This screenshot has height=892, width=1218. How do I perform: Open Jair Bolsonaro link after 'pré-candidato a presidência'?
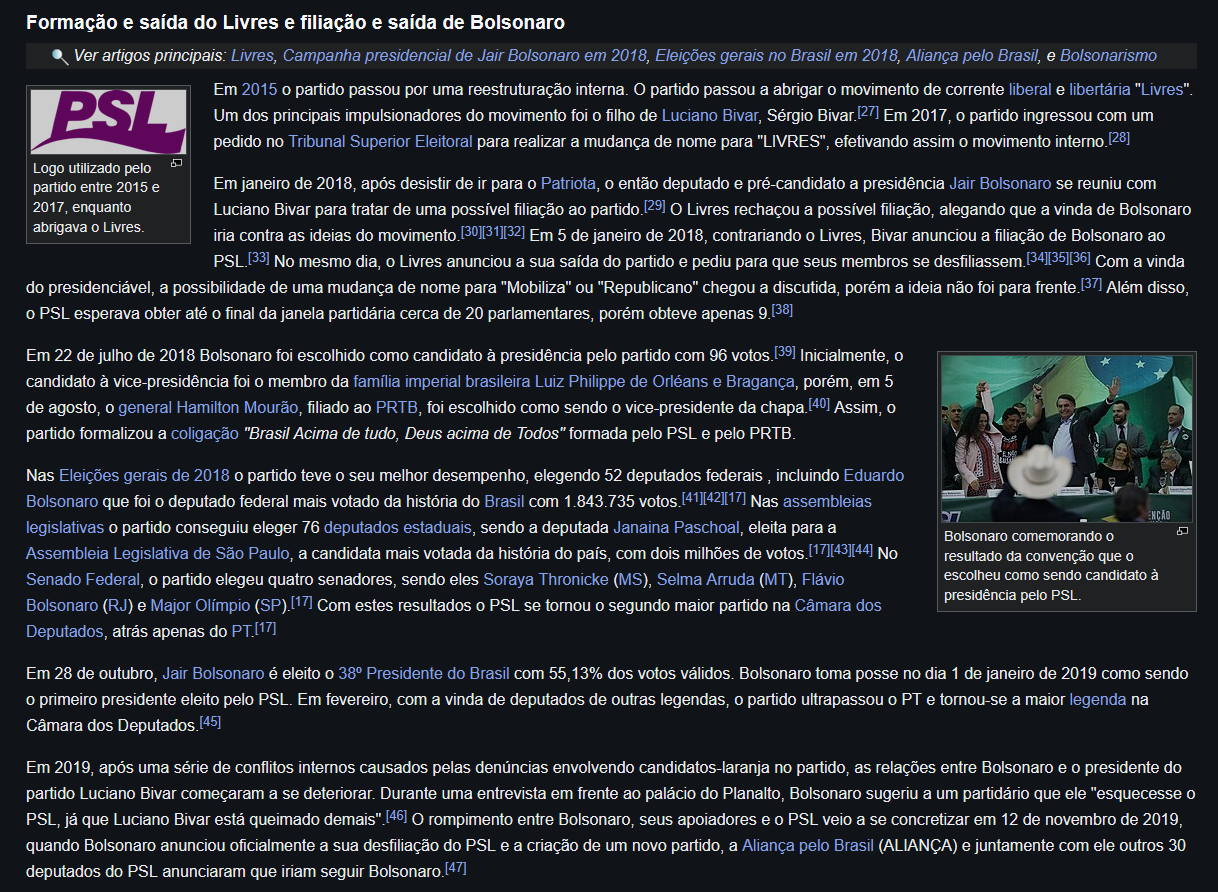(x=998, y=183)
